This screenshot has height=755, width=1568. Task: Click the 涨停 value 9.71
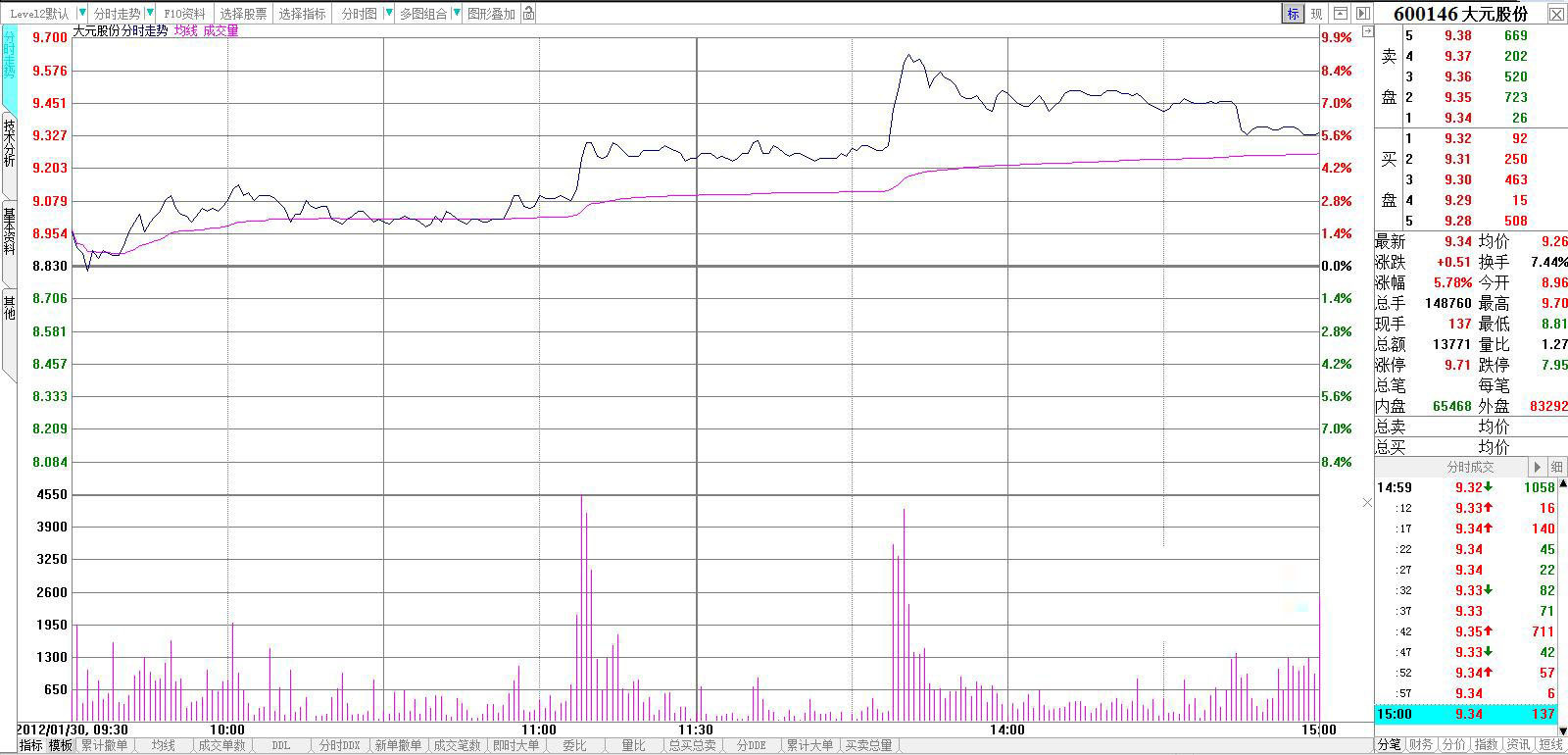1457,365
